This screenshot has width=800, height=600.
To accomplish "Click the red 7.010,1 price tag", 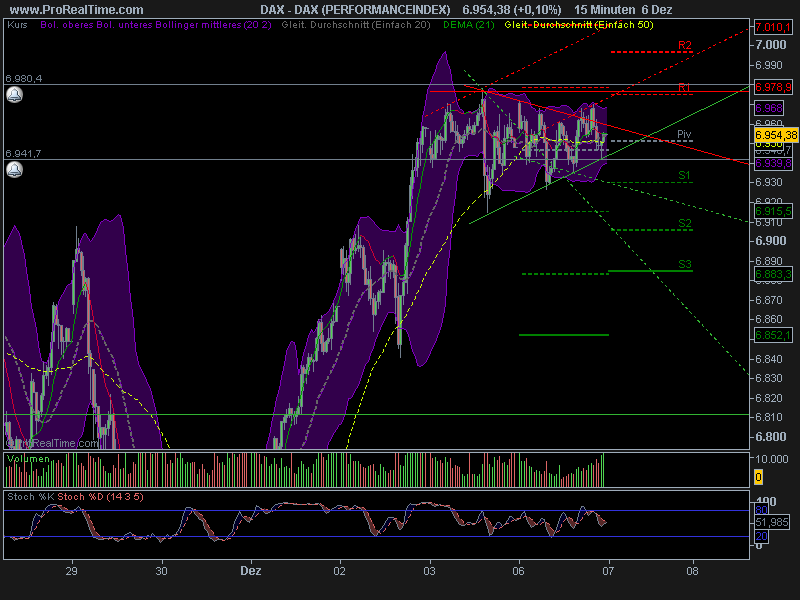I will click(773, 27).
